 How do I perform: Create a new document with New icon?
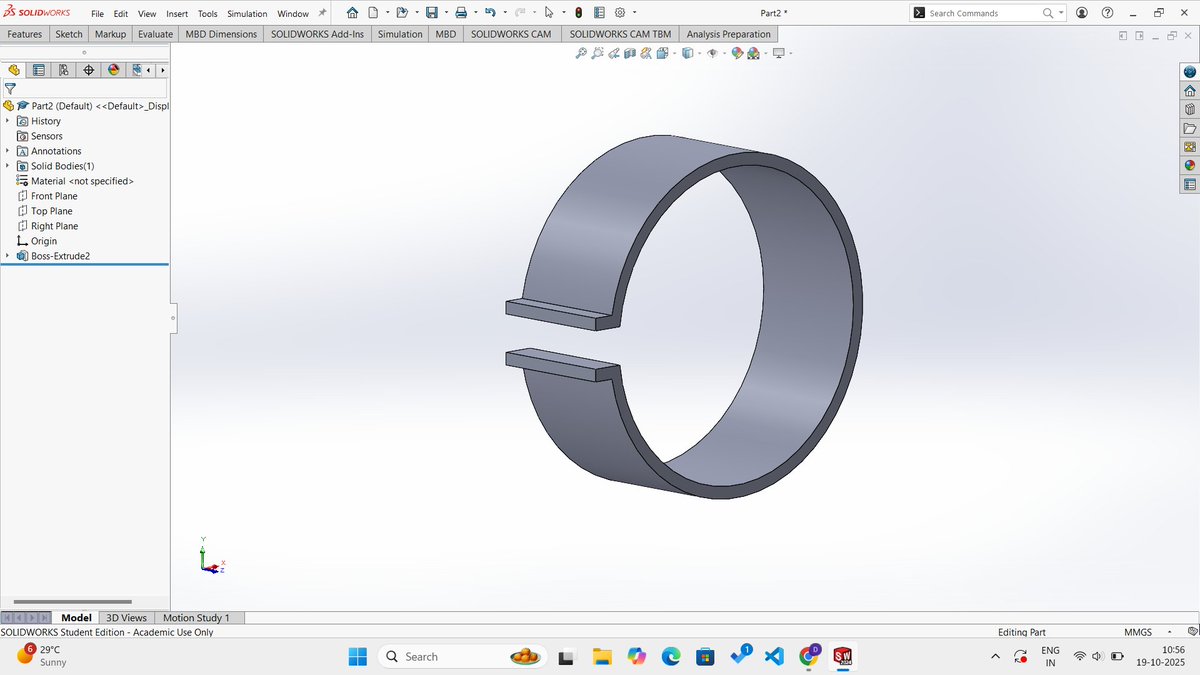click(373, 13)
